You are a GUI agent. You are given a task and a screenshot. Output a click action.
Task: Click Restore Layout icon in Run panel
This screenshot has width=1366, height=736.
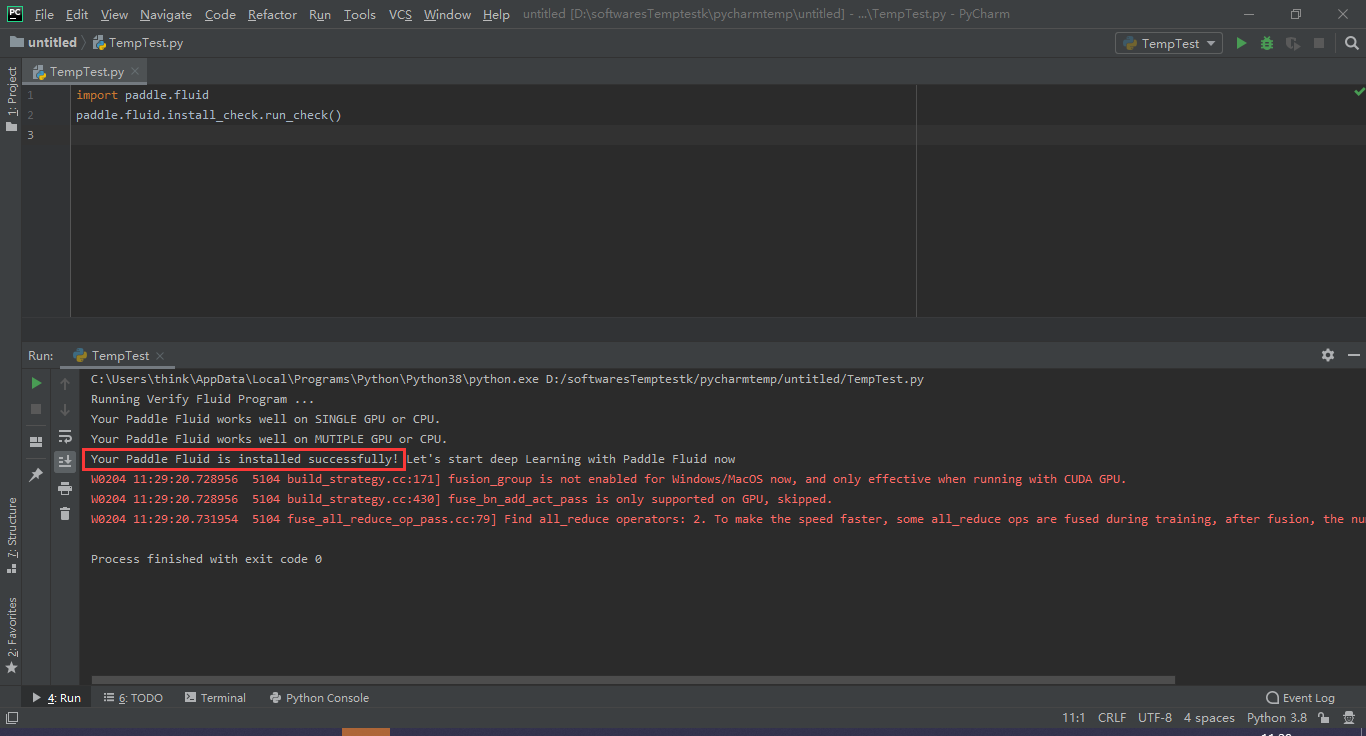36,441
